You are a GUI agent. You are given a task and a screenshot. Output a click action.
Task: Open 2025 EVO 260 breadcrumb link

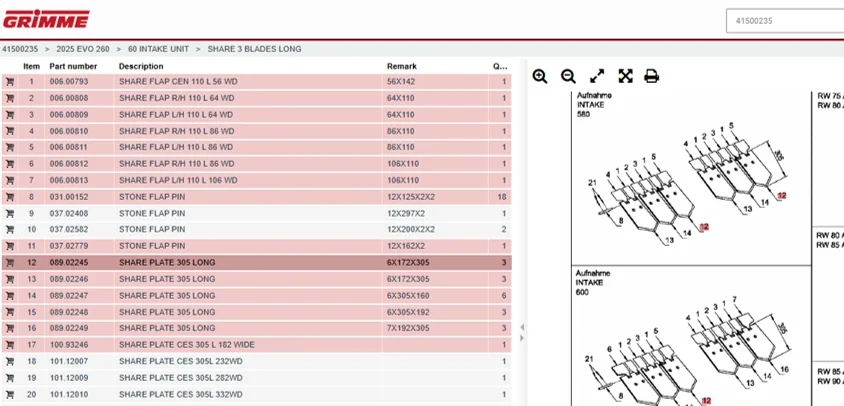[83, 49]
